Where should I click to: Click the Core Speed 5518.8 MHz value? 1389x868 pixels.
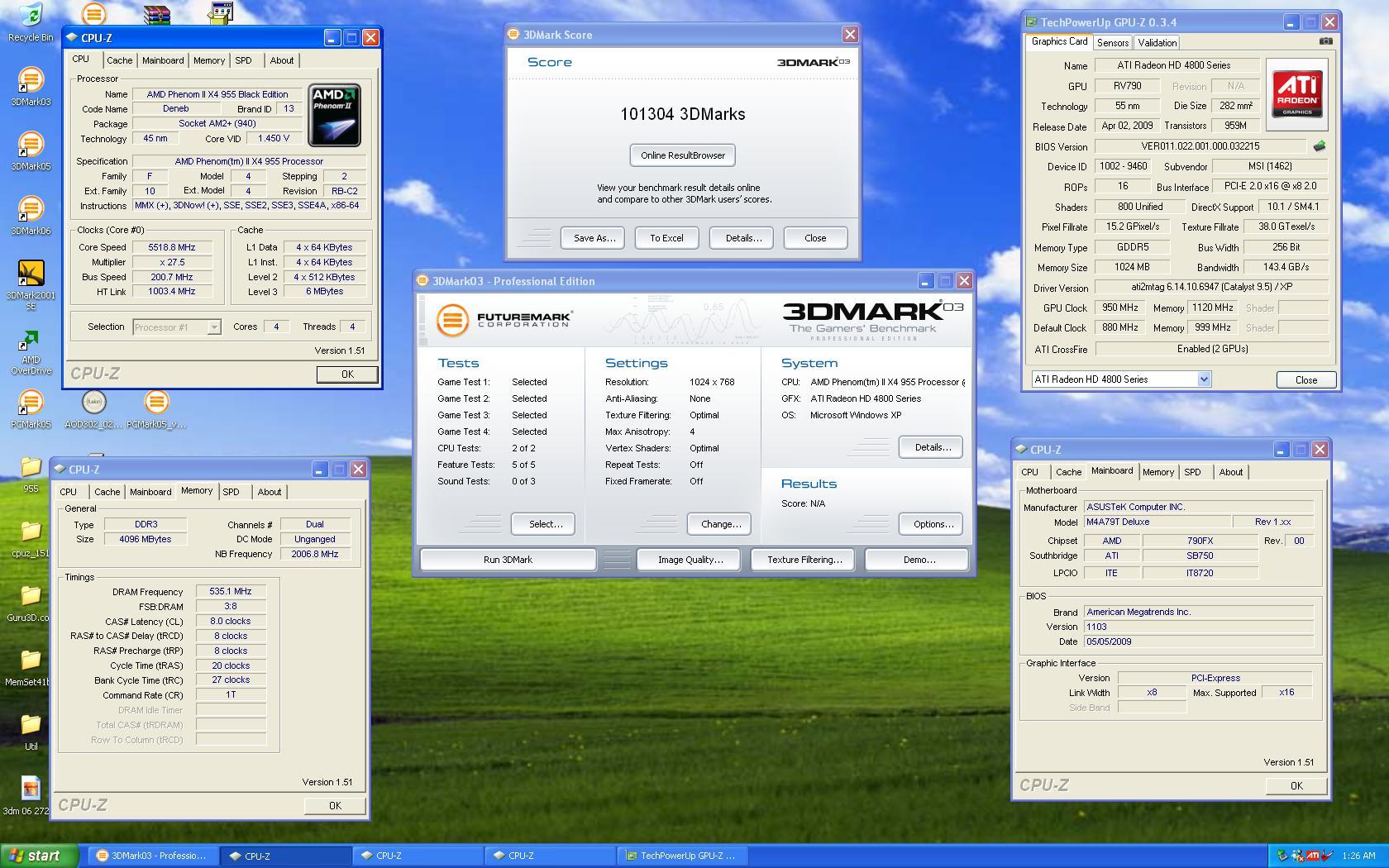172,247
